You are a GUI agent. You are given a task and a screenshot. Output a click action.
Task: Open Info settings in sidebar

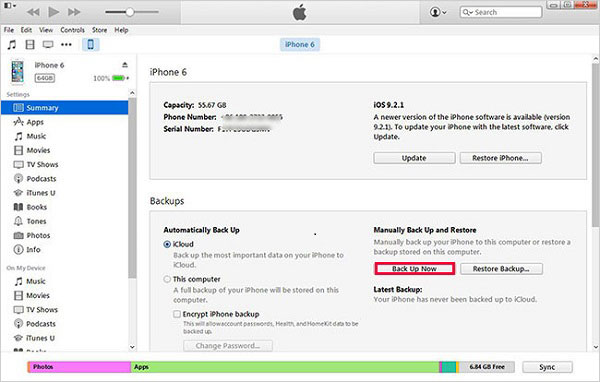[x=33, y=250]
